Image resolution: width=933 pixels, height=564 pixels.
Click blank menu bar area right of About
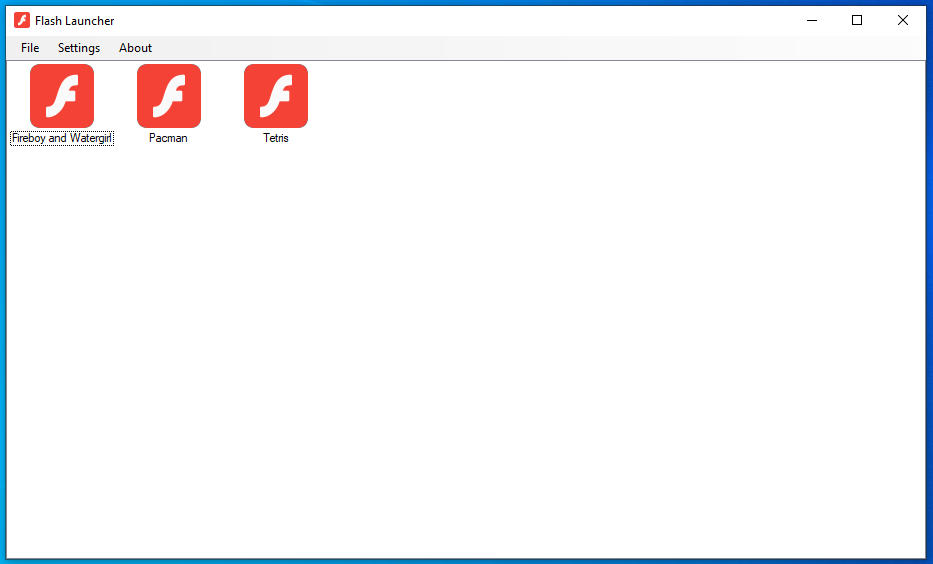(x=536, y=48)
